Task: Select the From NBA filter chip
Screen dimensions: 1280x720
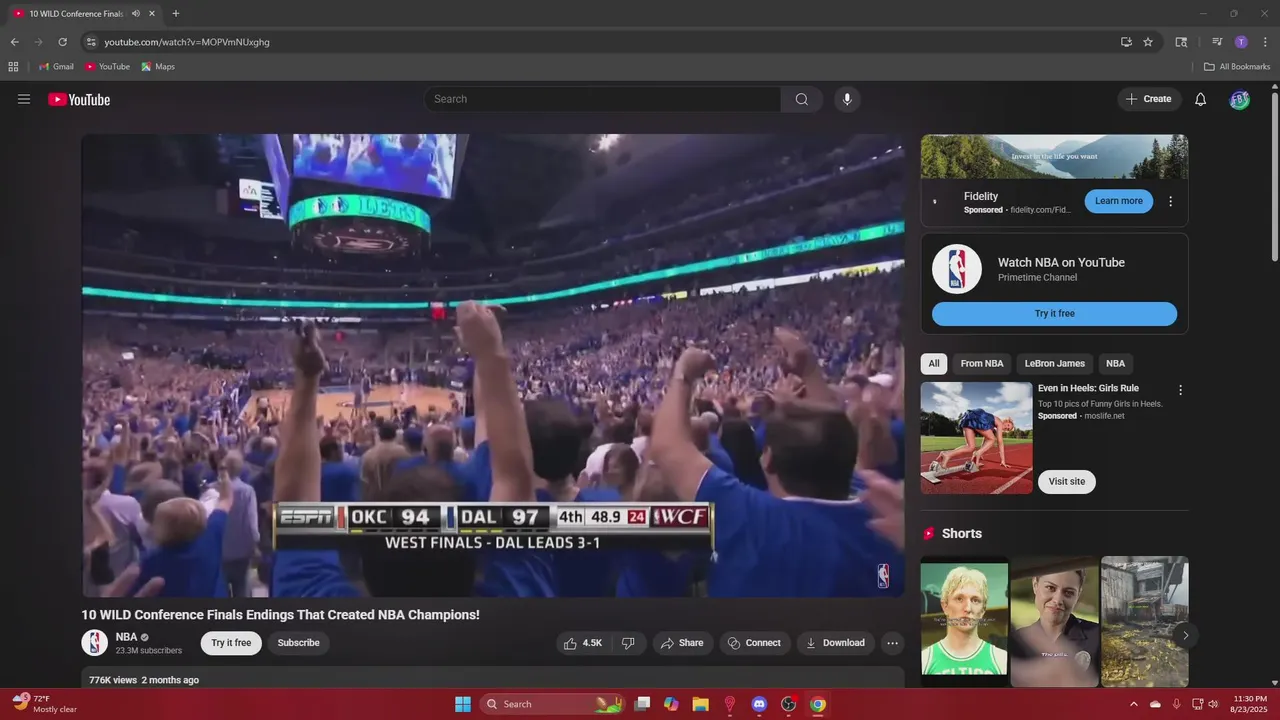Action: coord(982,364)
